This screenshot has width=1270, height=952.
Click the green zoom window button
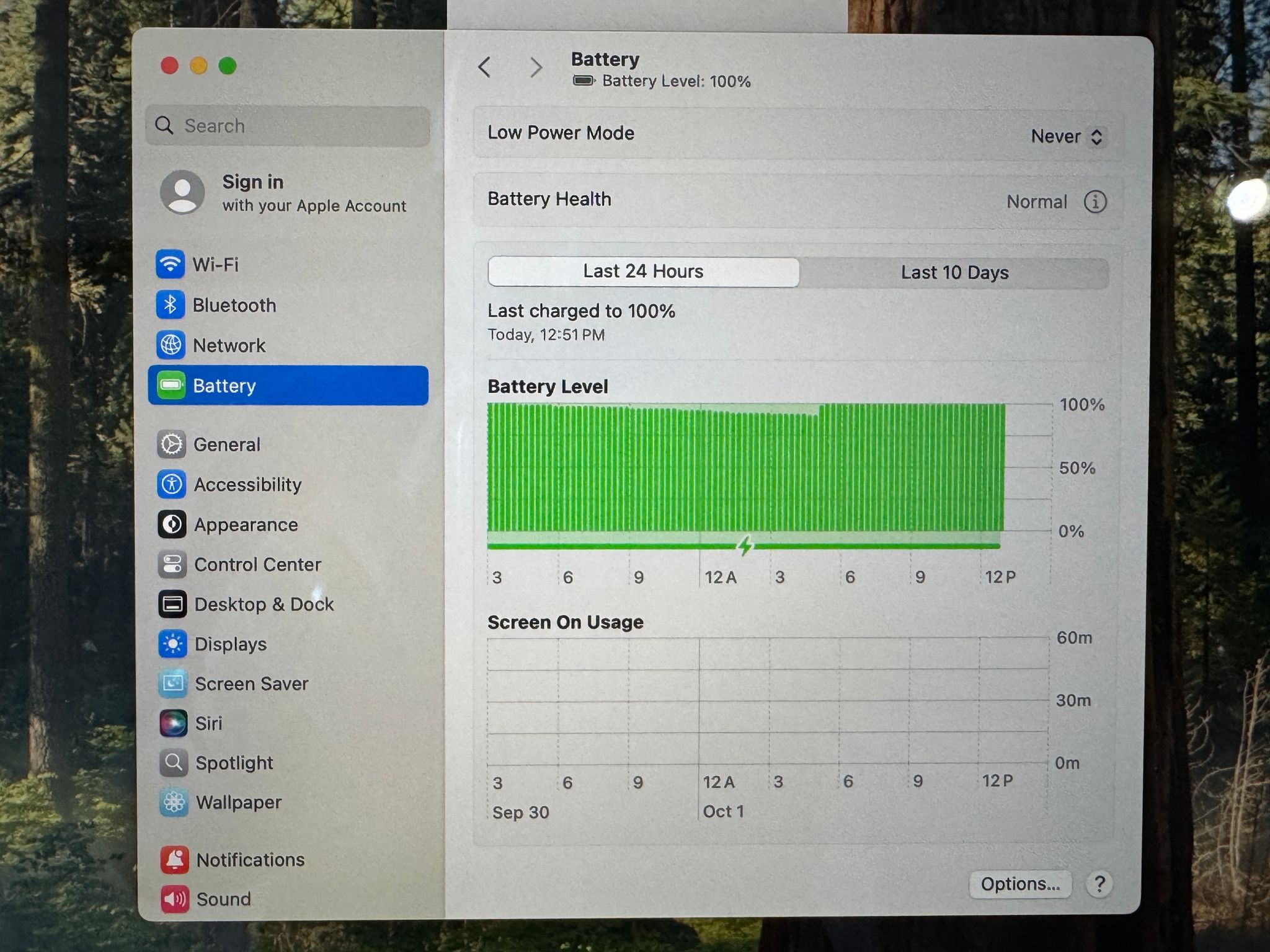click(x=228, y=65)
